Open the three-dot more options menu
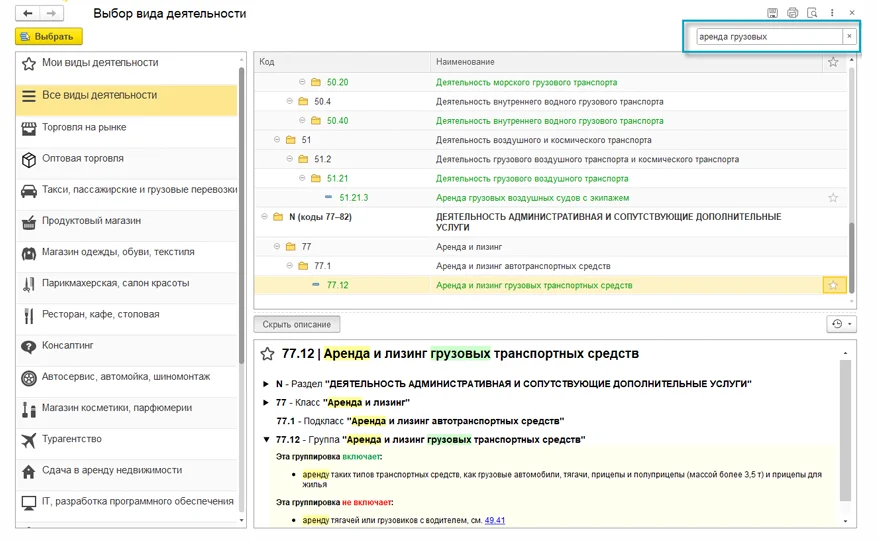The width and height of the screenshot is (879, 540). tap(831, 13)
